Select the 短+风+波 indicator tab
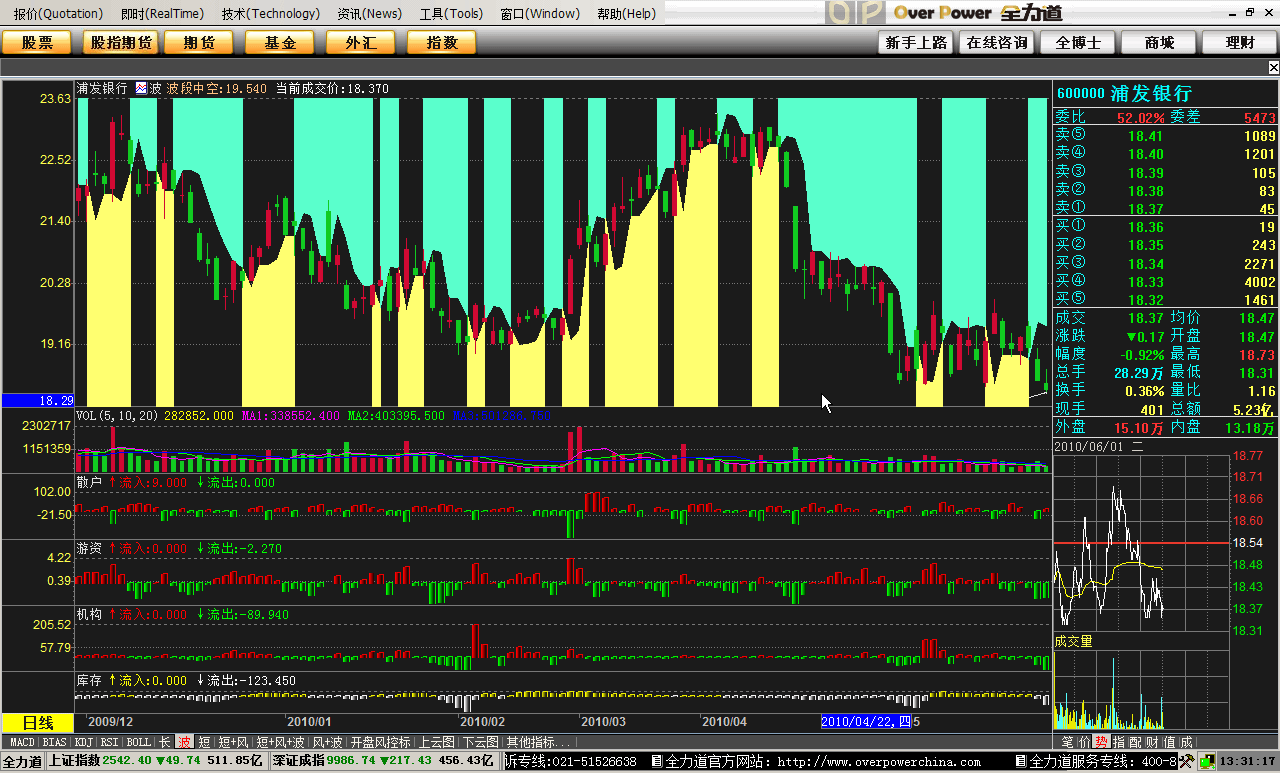The width and height of the screenshot is (1280, 773). (280, 742)
